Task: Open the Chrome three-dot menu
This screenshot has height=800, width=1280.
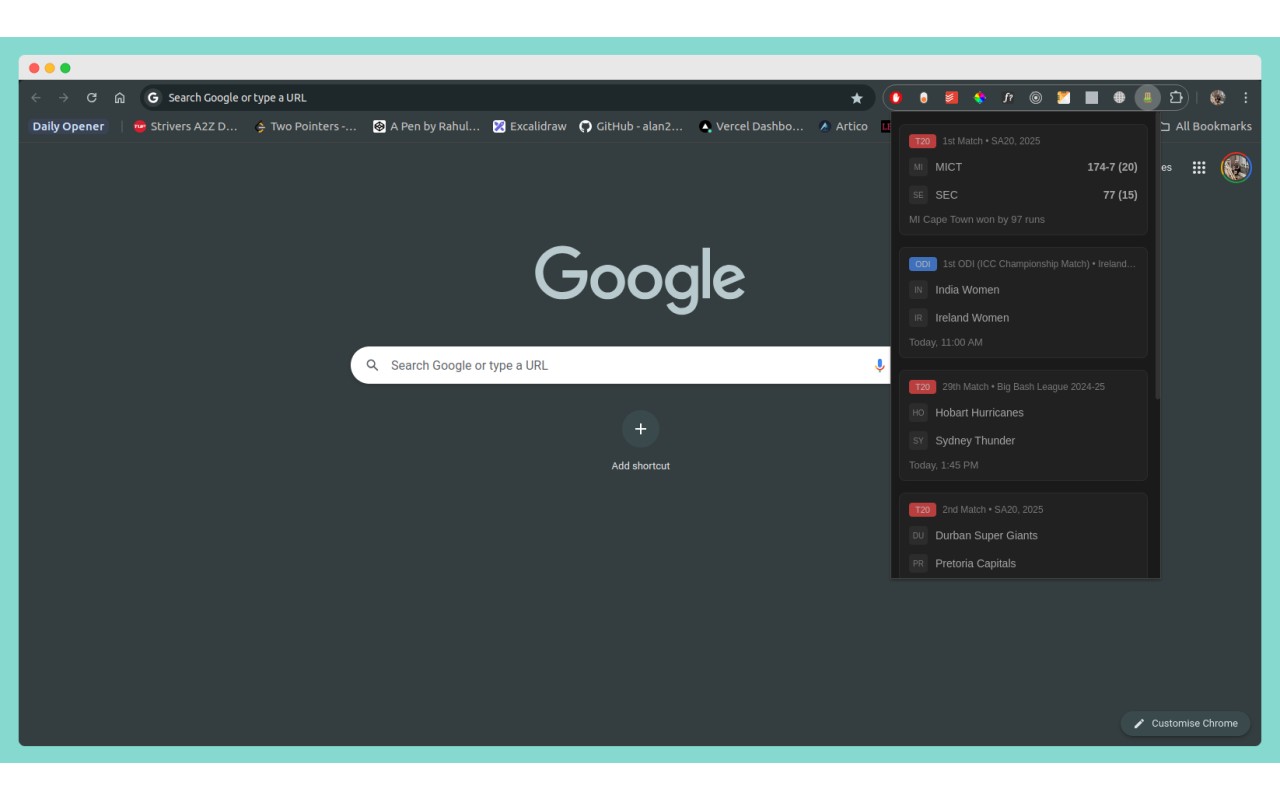Action: (x=1245, y=97)
